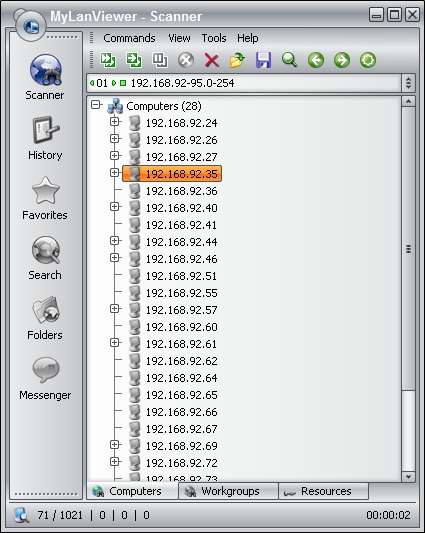The width and height of the screenshot is (425, 533).
Task: Expand the 192.168.92.40 node
Action: click(115, 206)
